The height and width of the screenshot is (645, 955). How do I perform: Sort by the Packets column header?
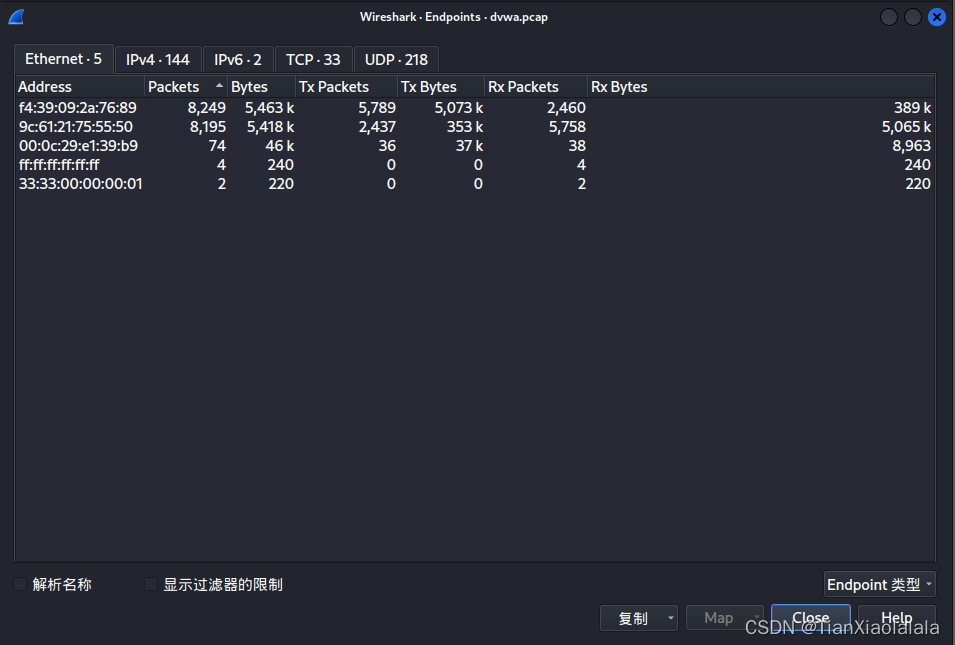(186, 86)
